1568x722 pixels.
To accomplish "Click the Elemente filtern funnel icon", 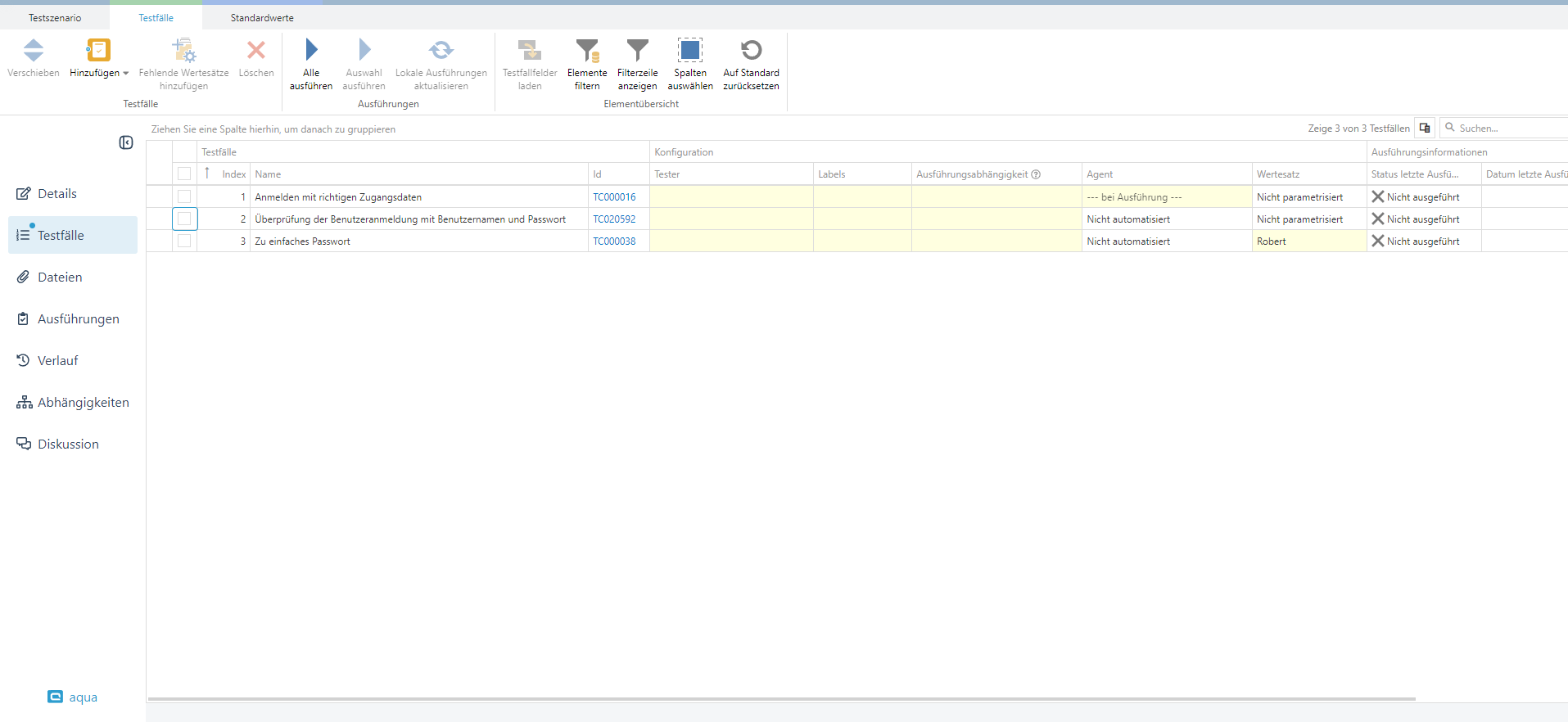I will click(x=587, y=51).
